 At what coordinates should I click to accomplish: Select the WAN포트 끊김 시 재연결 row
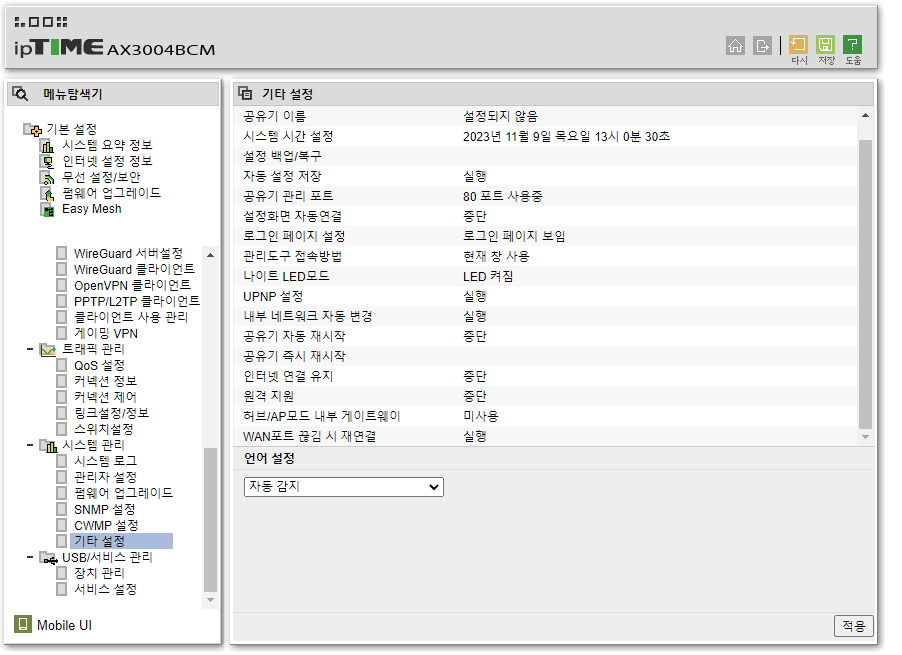545,436
